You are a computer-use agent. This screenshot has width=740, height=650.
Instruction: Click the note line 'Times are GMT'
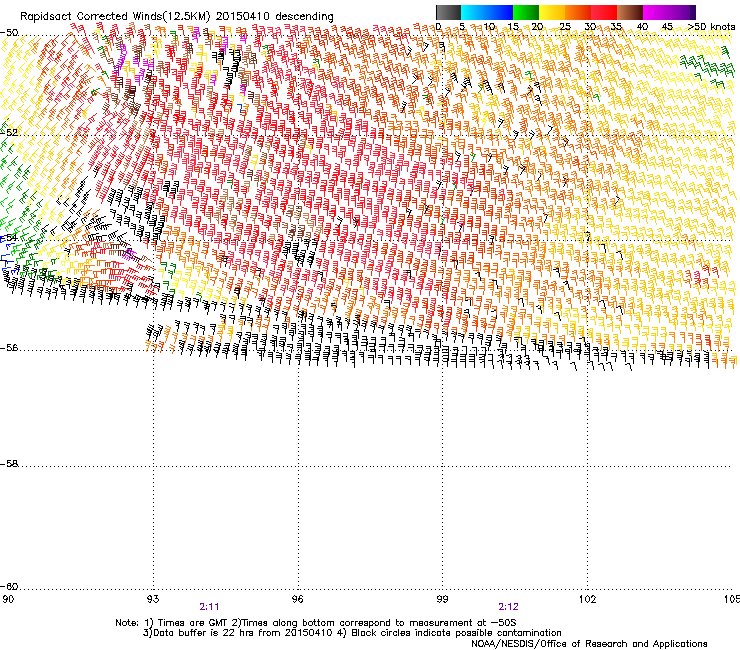click(x=193, y=623)
